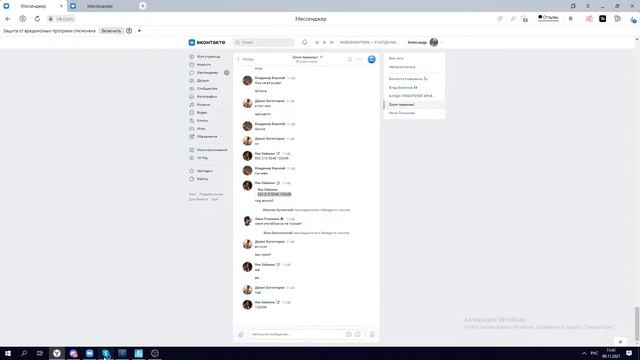Screen dimensions: 640x360
Task: Click the Закладки star icon in sidebar
Action: (192, 171)
